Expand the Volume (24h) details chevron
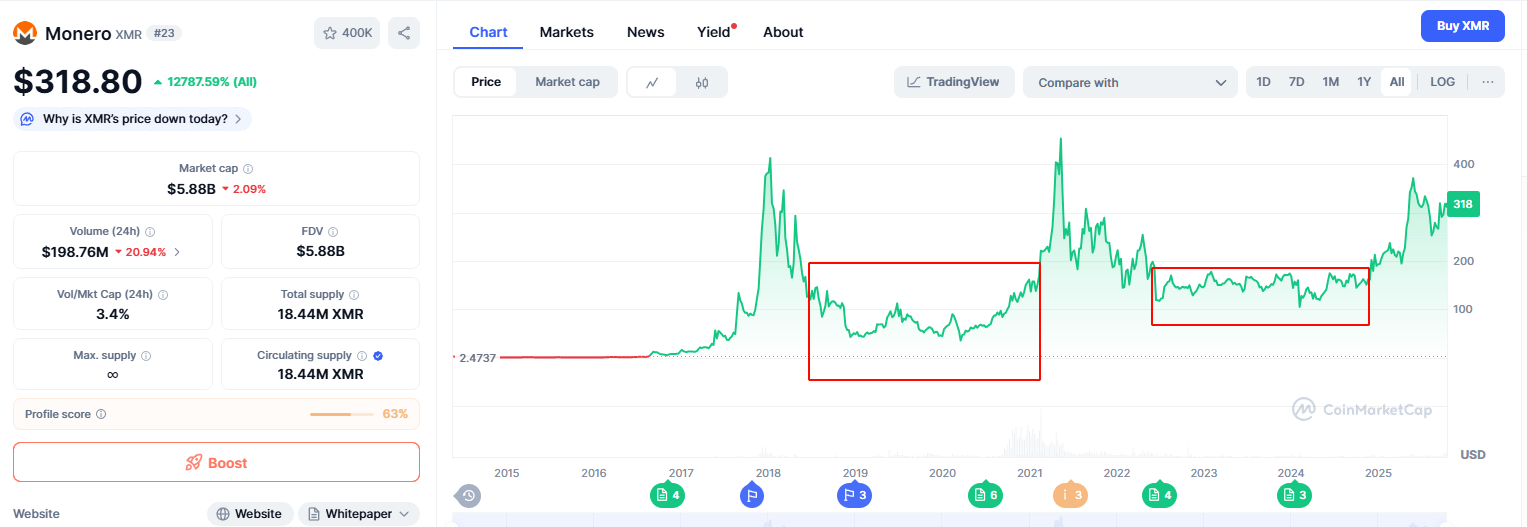Viewport: 1527px width, 527px height. point(177,252)
